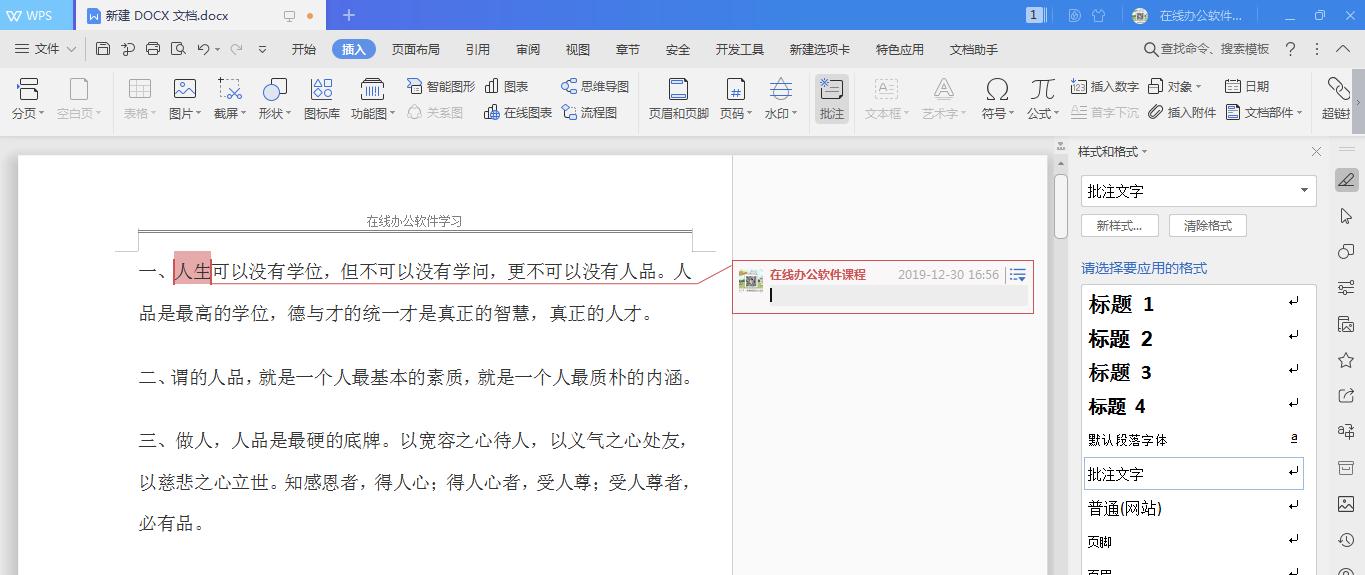The height and width of the screenshot is (575, 1365).
Task: Insert a chart (图表)
Action: click(506, 87)
